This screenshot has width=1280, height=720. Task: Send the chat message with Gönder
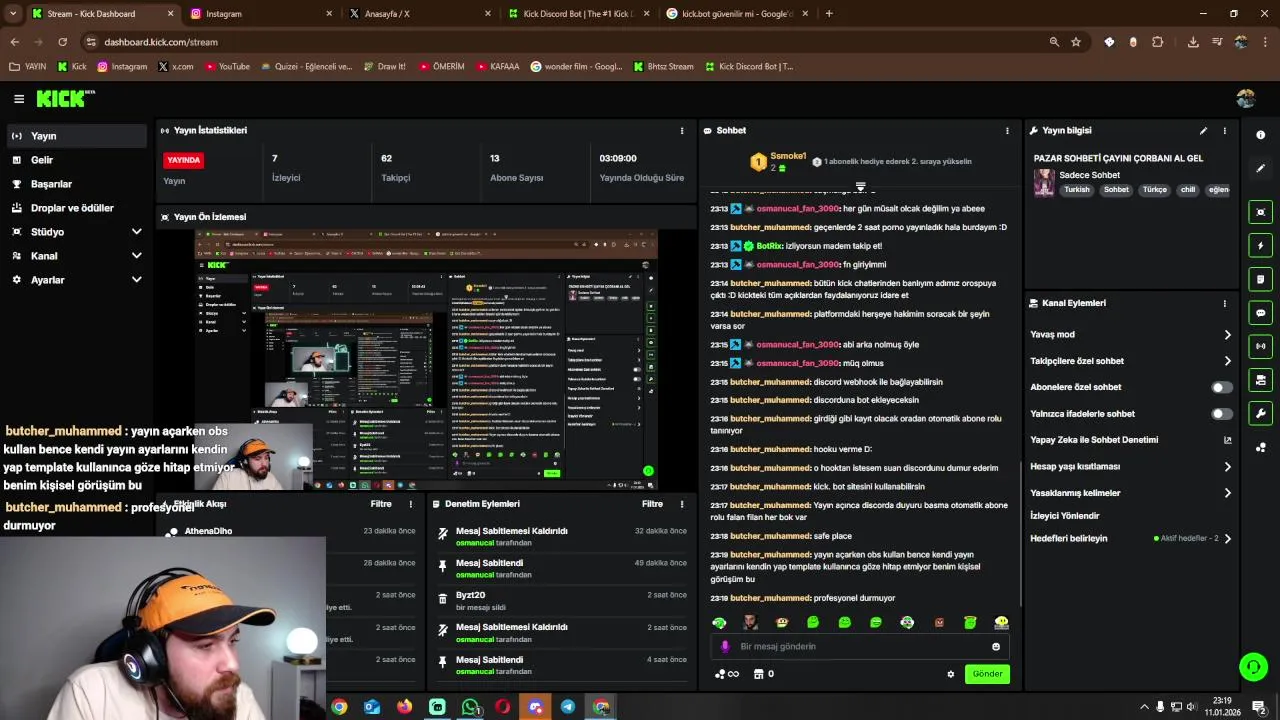(987, 674)
